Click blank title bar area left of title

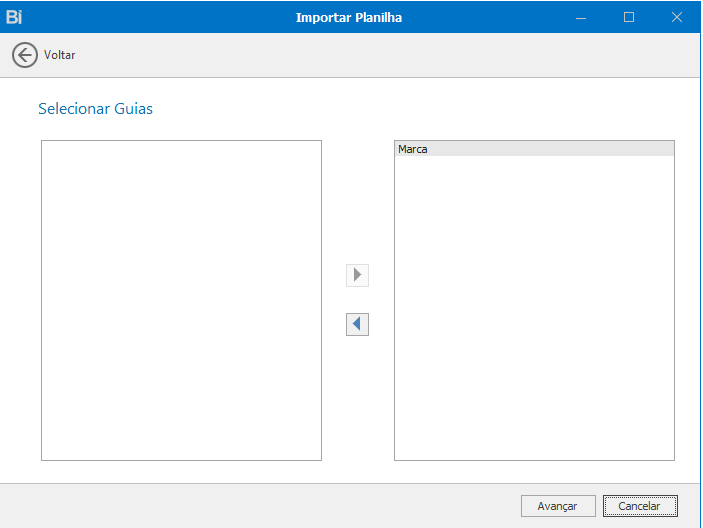tap(150, 17)
